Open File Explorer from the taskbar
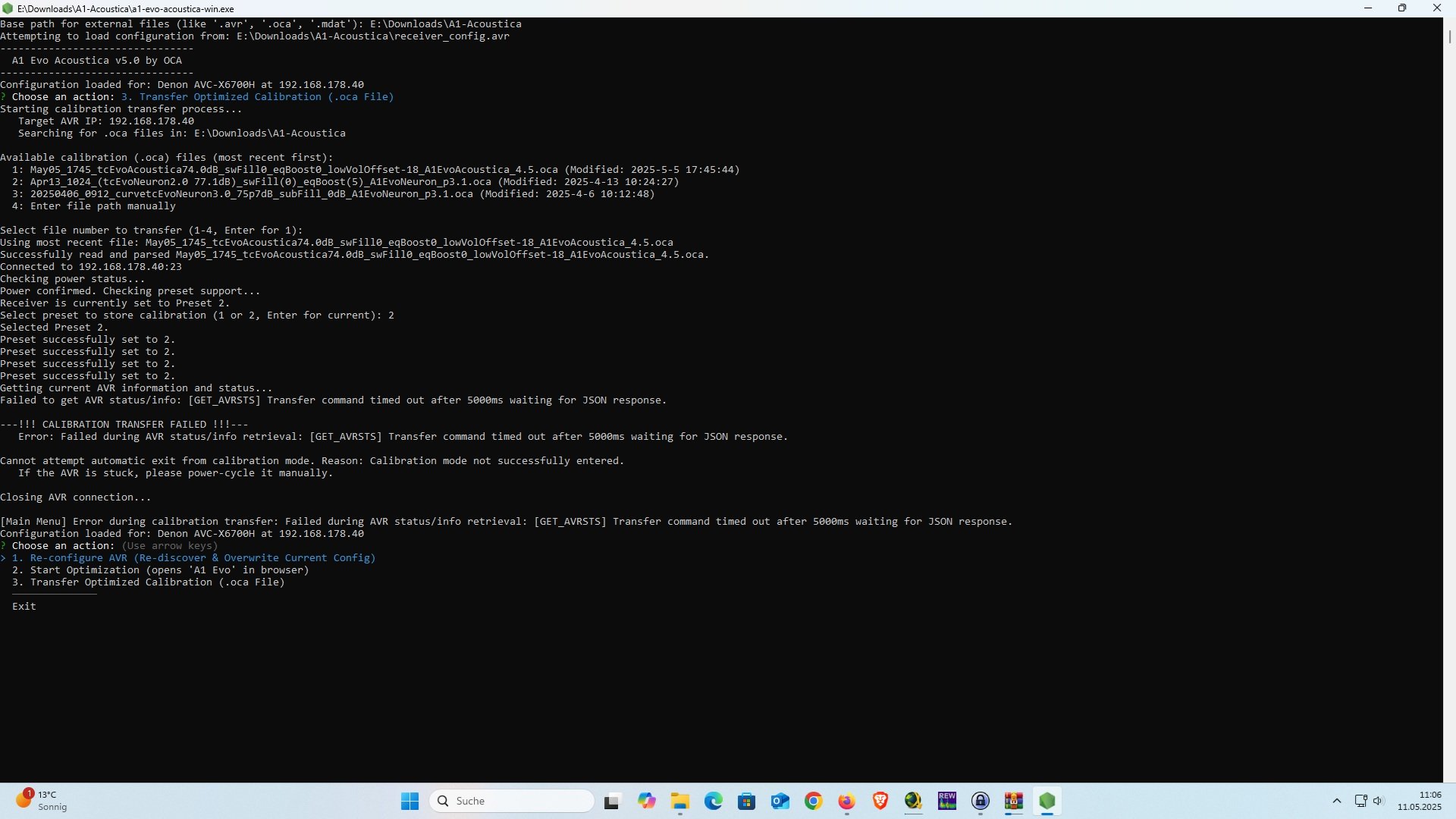Image resolution: width=1456 pixels, height=819 pixels. (679, 801)
